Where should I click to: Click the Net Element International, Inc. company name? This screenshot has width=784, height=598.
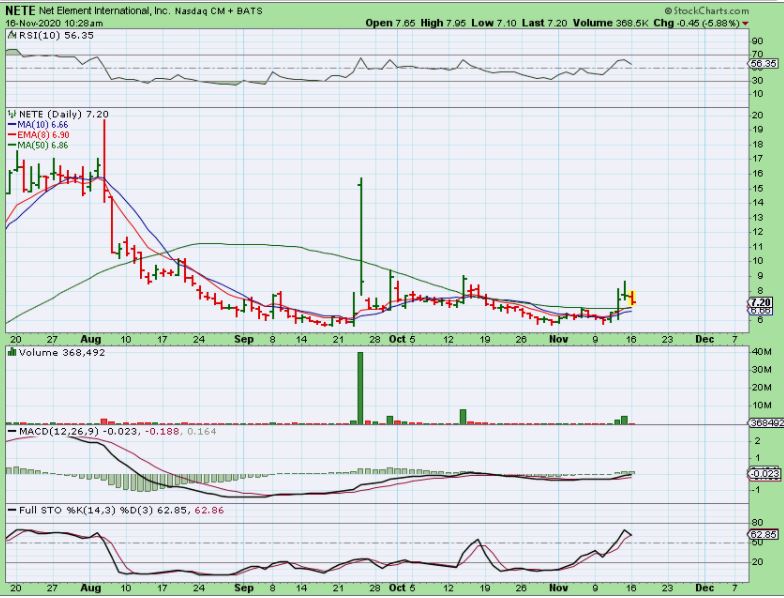coord(104,10)
